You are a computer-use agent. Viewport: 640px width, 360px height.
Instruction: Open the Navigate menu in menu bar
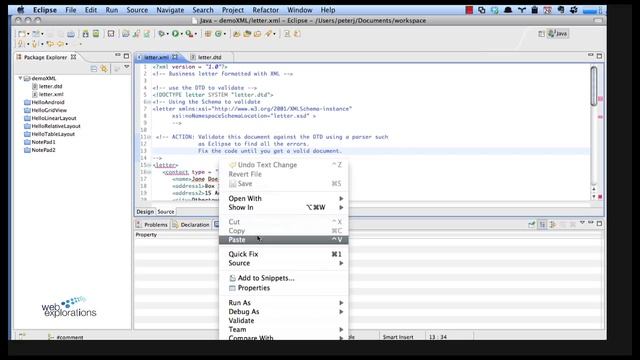[170, 10]
